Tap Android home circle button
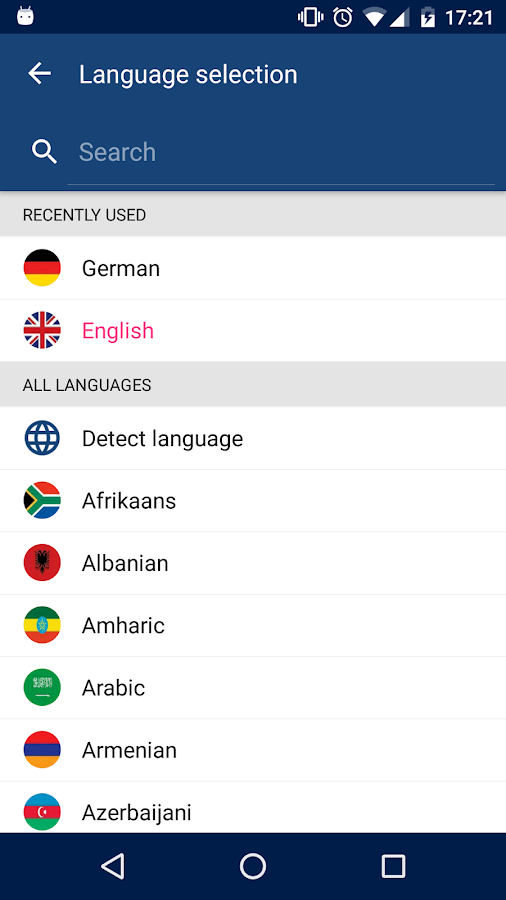The height and width of the screenshot is (900, 506). tap(253, 866)
